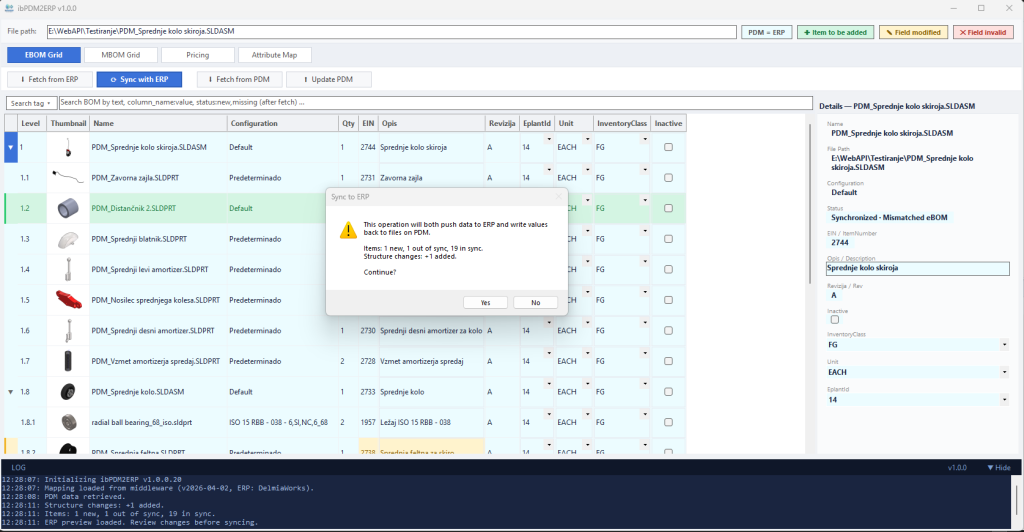Close the Sync to ERP dialog
This screenshot has height=532, width=1024.
pos(558,196)
